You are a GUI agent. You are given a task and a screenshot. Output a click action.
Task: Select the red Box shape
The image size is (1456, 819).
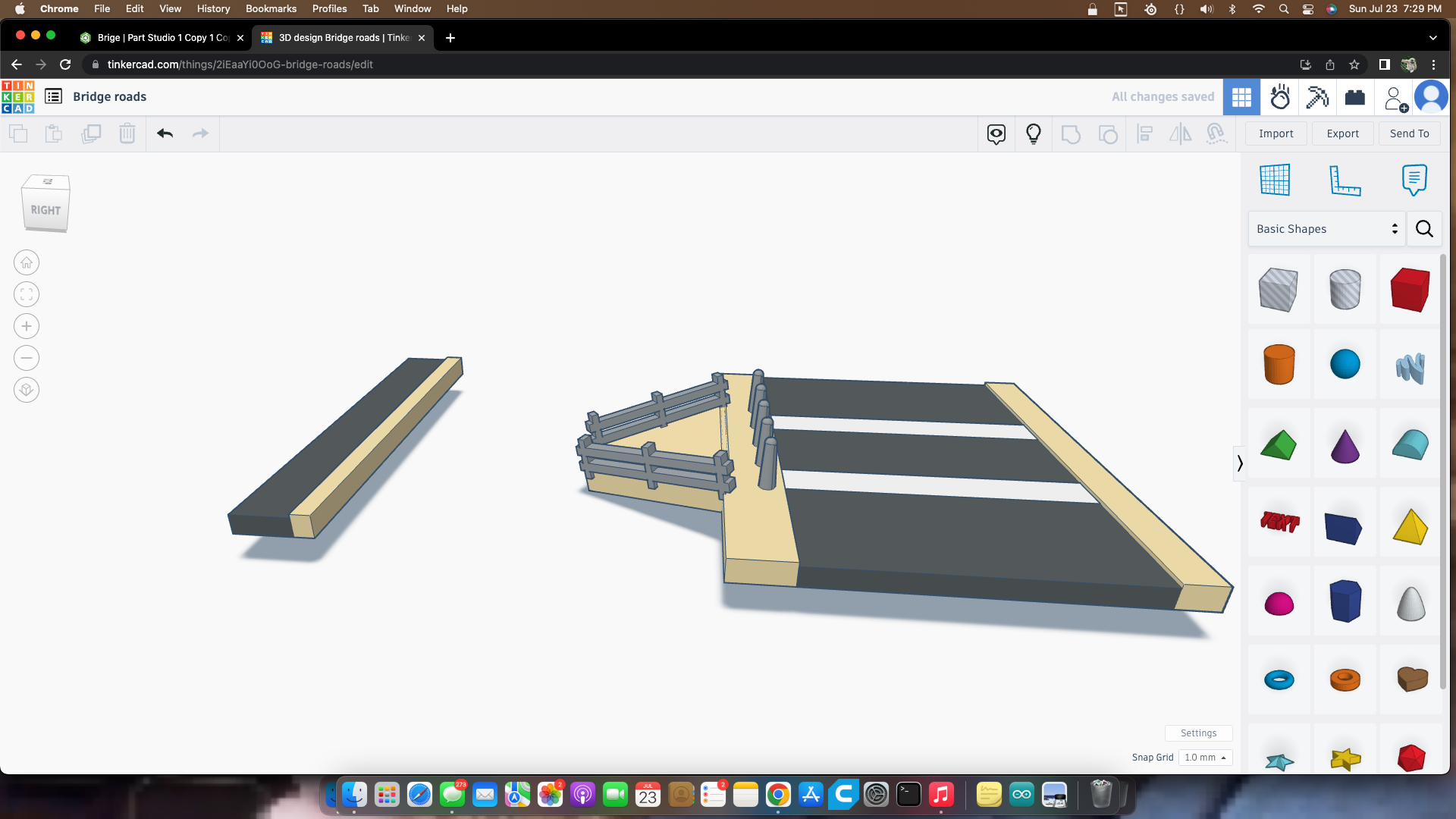(x=1410, y=290)
